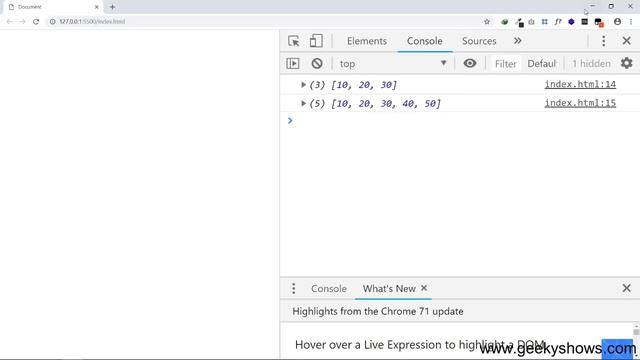640x360 pixels.
Task: Clear console with the ban icon
Action: point(317,63)
